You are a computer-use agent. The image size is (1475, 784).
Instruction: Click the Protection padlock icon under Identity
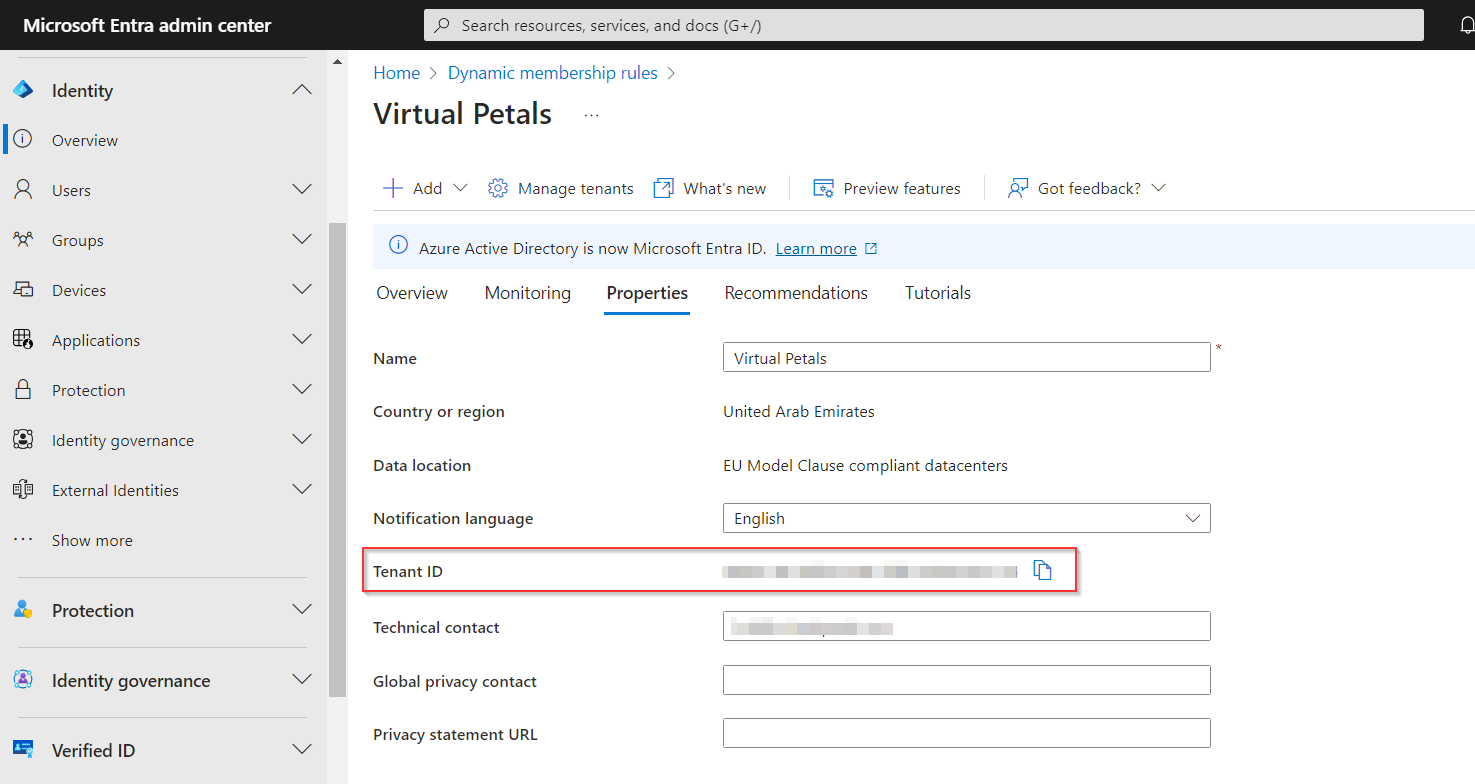click(23, 389)
